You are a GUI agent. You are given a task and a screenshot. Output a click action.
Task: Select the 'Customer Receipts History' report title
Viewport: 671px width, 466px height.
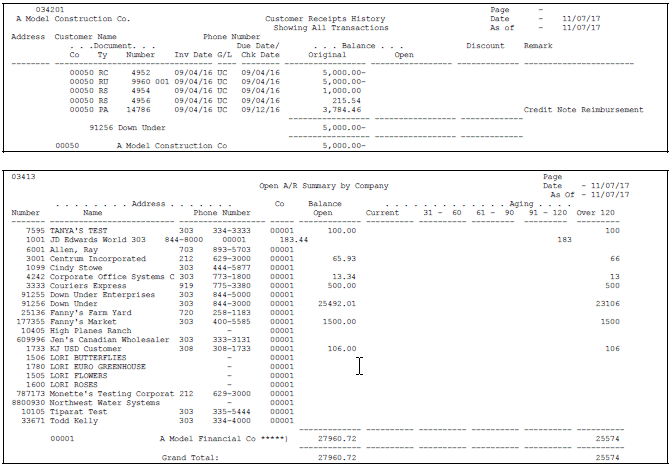pos(325,19)
